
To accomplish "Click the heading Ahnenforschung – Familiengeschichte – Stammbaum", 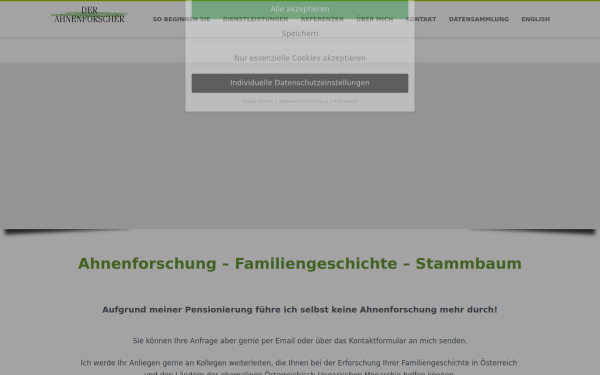I will click(300, 264).
